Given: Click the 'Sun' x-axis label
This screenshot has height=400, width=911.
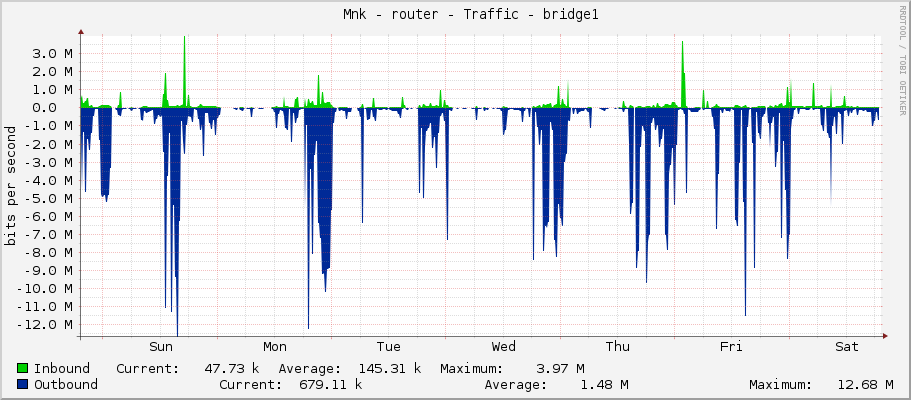Looking at the screenshot, I should (x=161, y=347).
